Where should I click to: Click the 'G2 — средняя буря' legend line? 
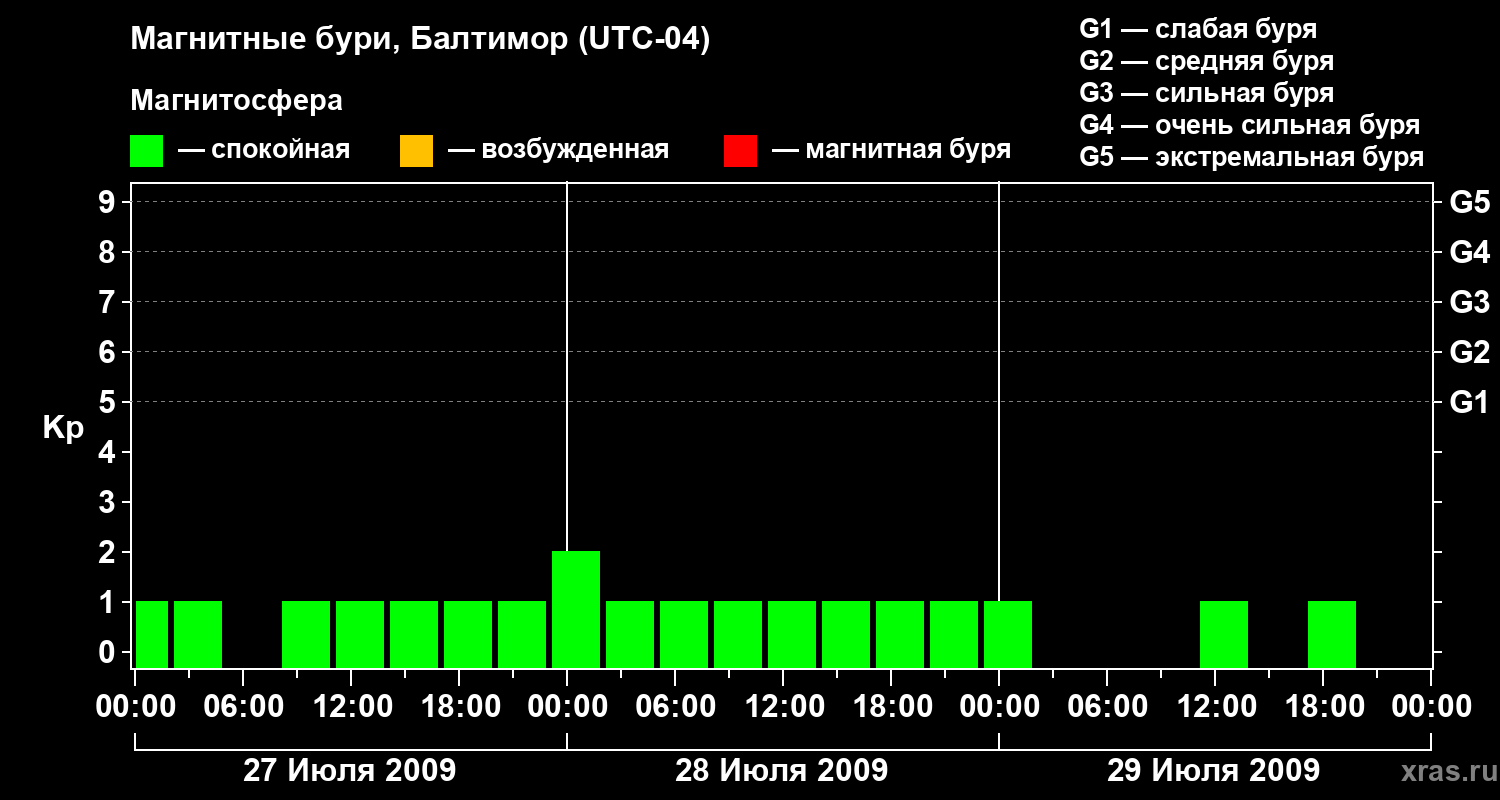(x=1206, y=61)
